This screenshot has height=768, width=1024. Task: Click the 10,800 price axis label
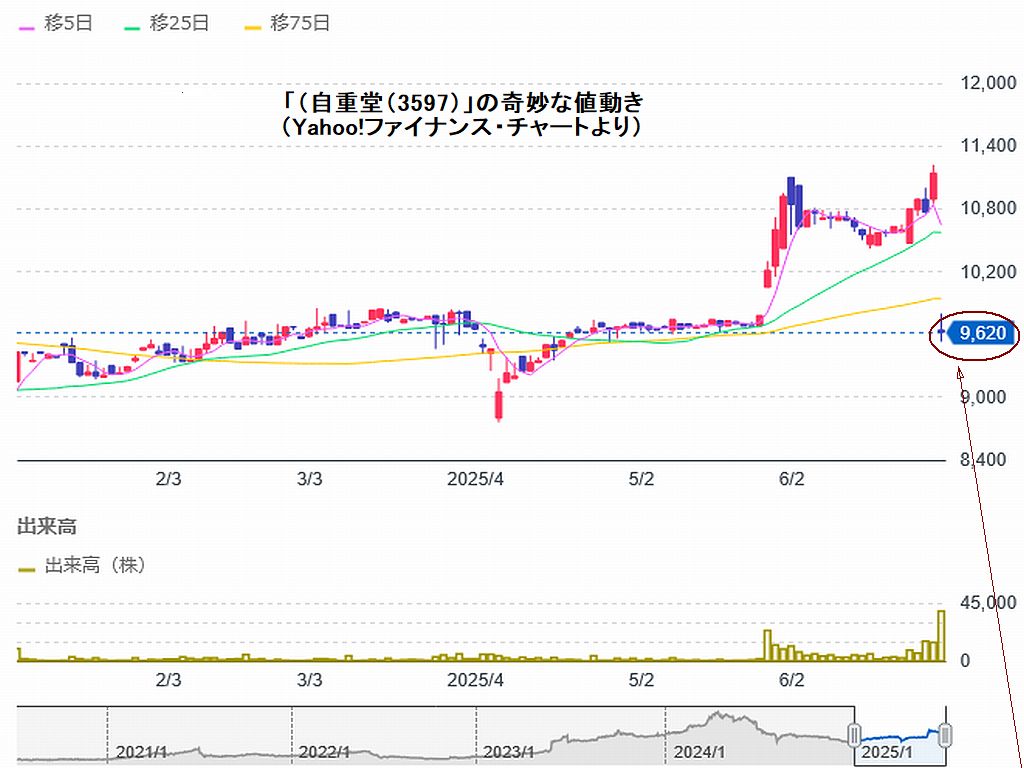pyautogui.click(x=988, y=208)
